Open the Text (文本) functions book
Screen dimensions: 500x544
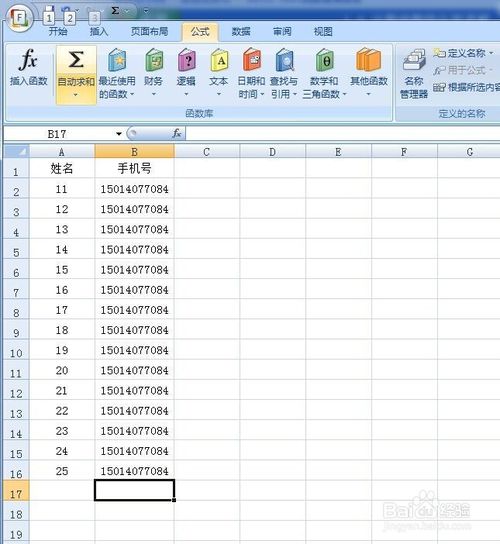(219, 73)
